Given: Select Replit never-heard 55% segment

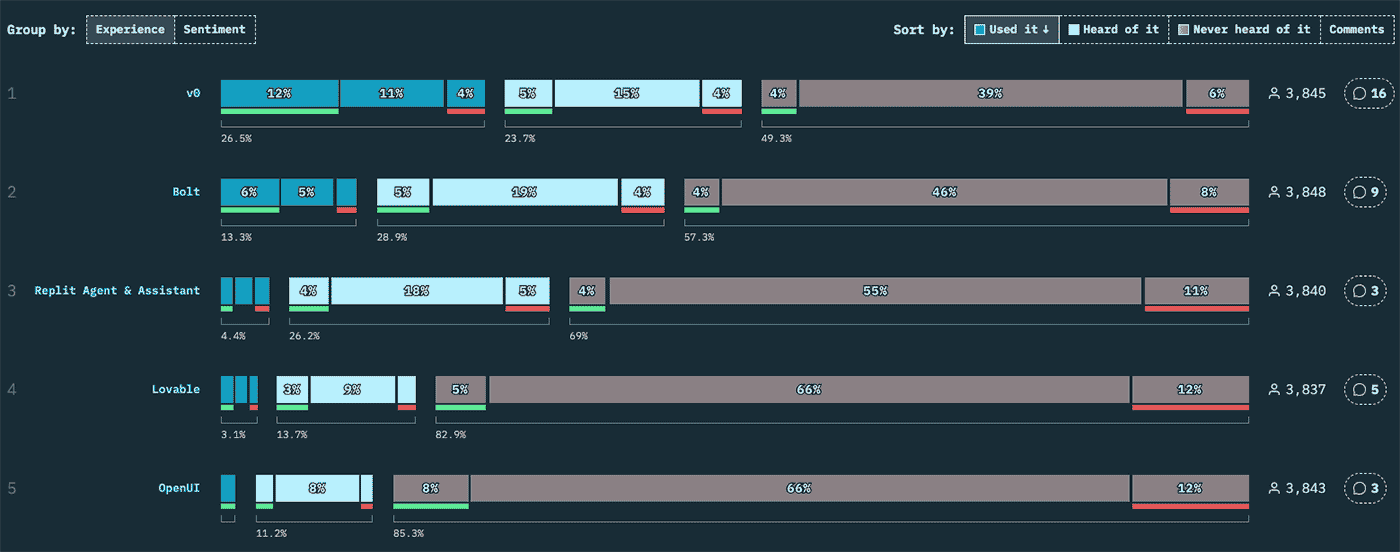Looking at the screenshot, I should pos(875,290).
